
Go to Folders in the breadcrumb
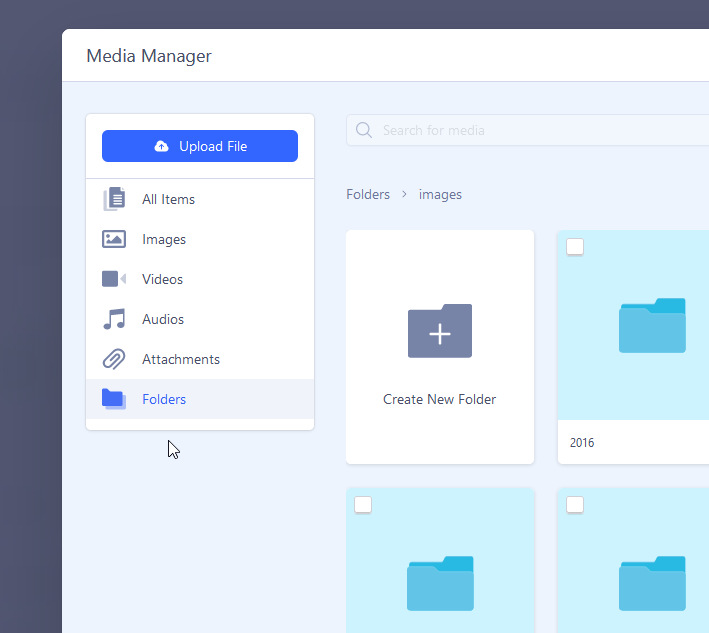[x=368, y=194]
